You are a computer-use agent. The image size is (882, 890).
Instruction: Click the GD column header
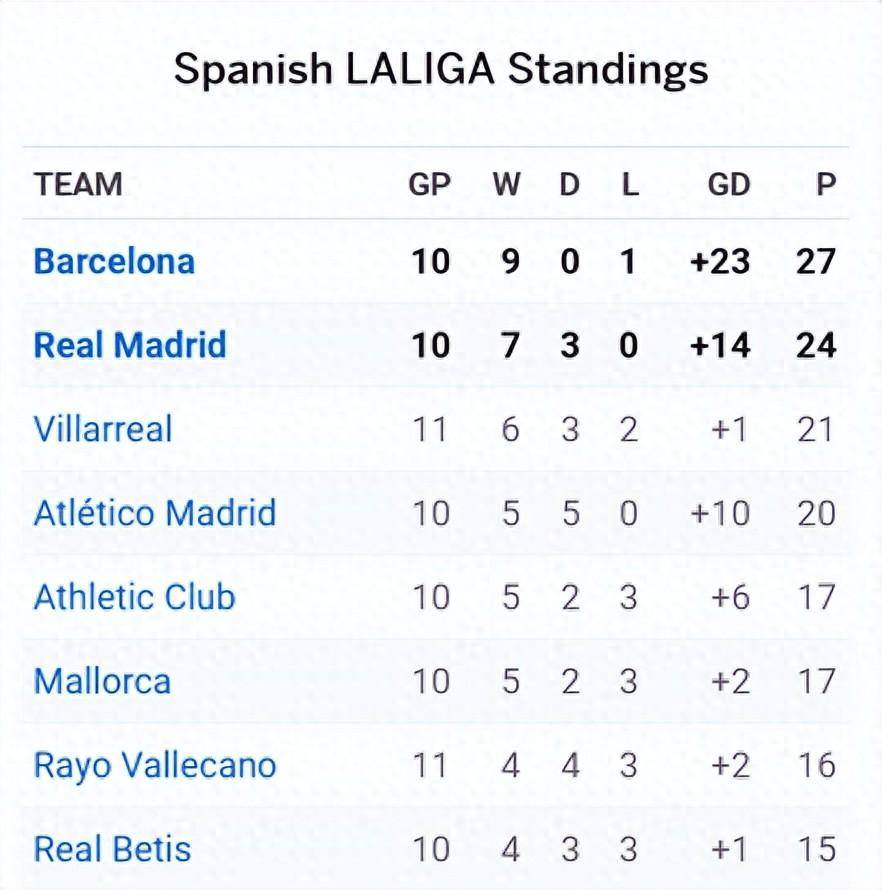tap(729, 184)
